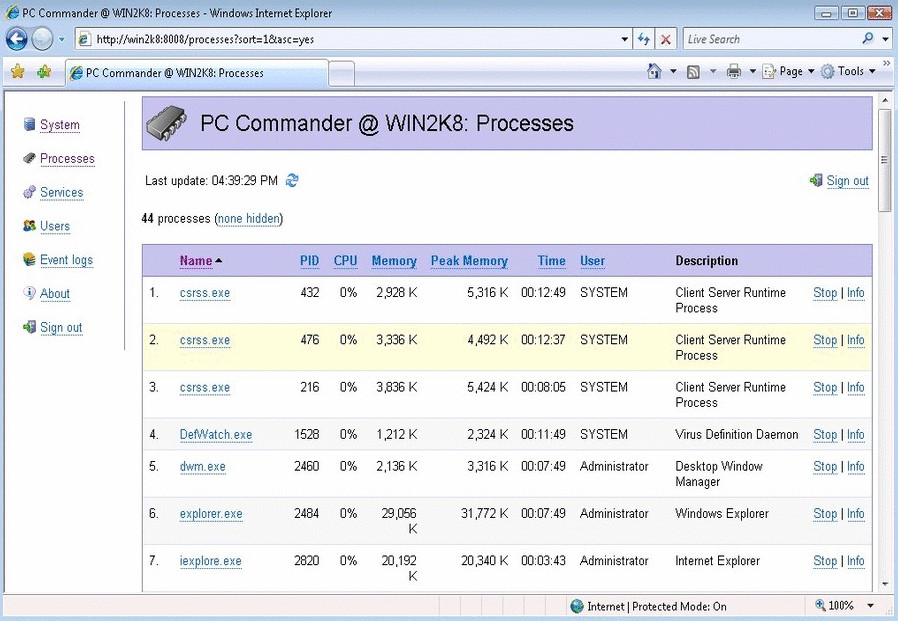
Task: Open the About page link
Action: [x=55, y=294]
